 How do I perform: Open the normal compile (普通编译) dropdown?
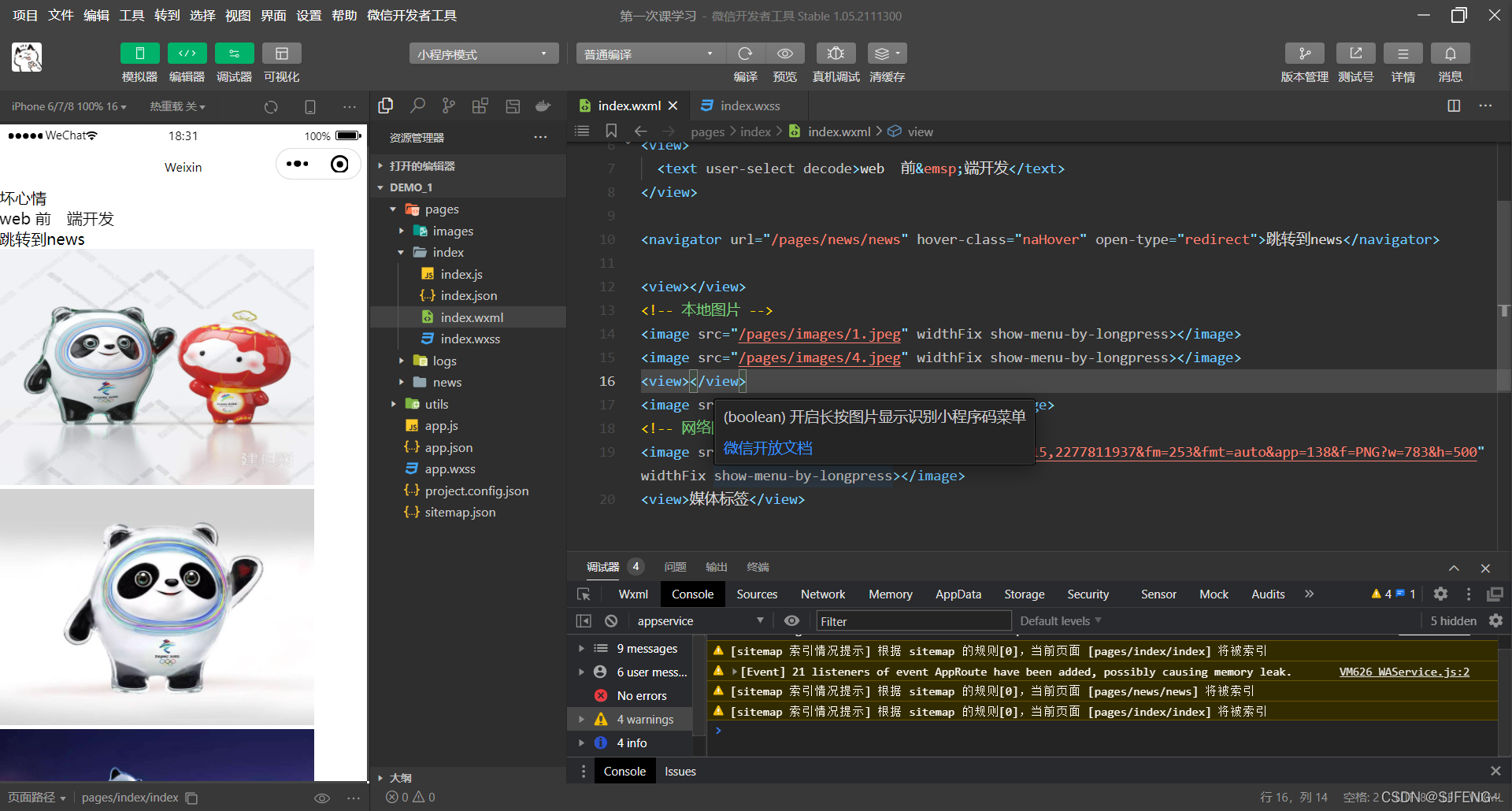pyautogui.click(x=650, y=54)
